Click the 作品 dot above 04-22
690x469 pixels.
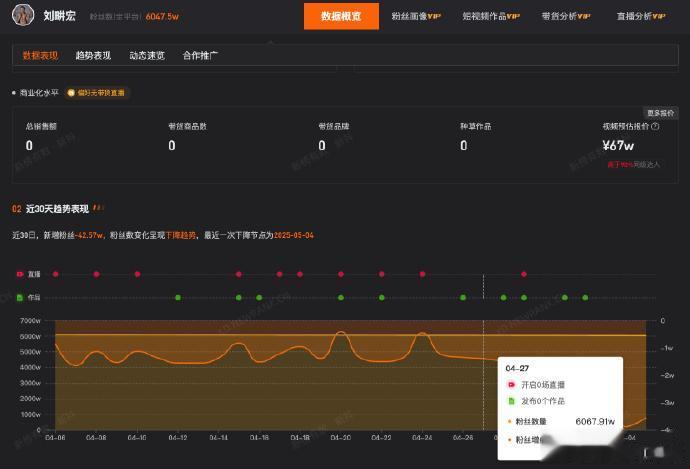coord(382,297)
